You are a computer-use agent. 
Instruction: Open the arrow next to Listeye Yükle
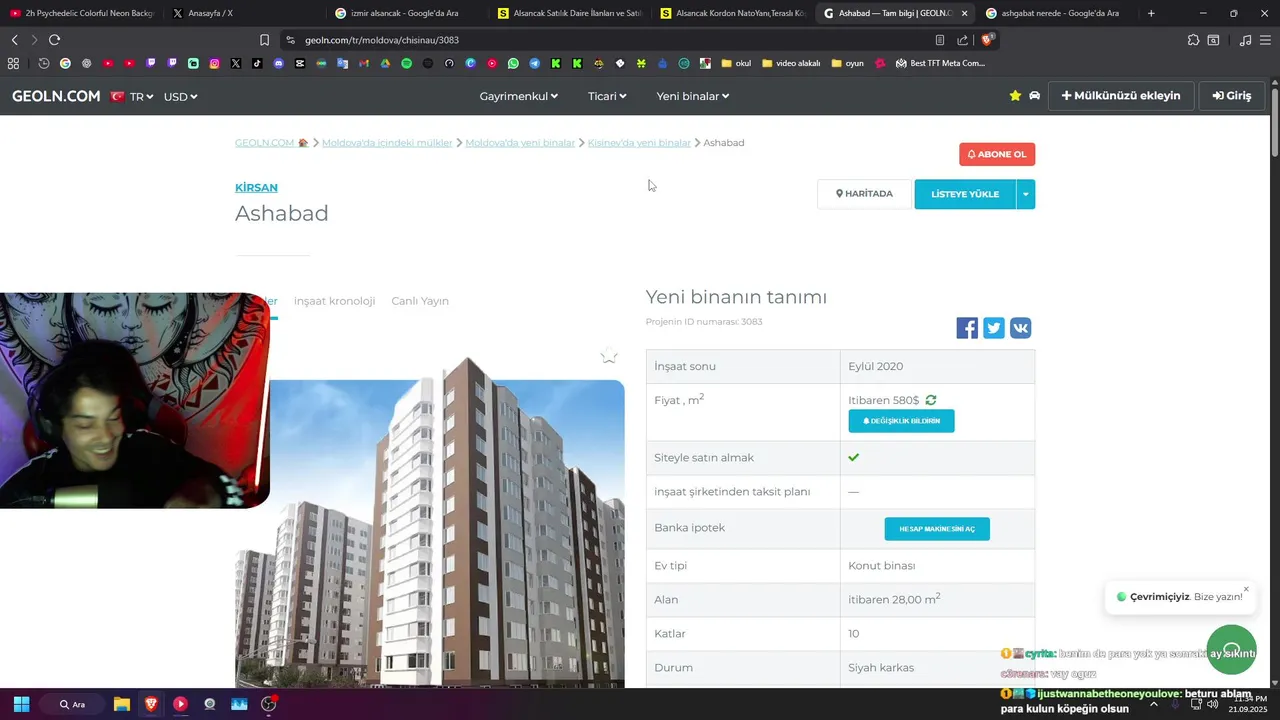tap(1025, 194)
